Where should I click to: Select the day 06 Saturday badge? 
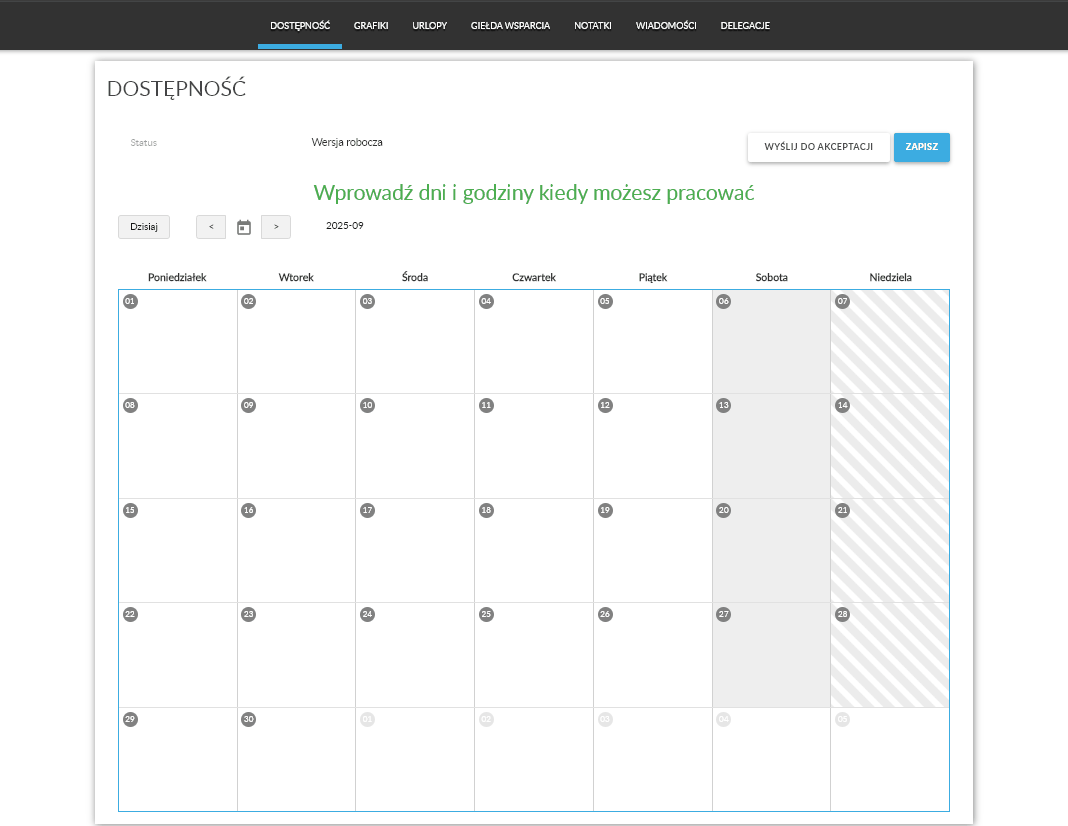(724, 301)
